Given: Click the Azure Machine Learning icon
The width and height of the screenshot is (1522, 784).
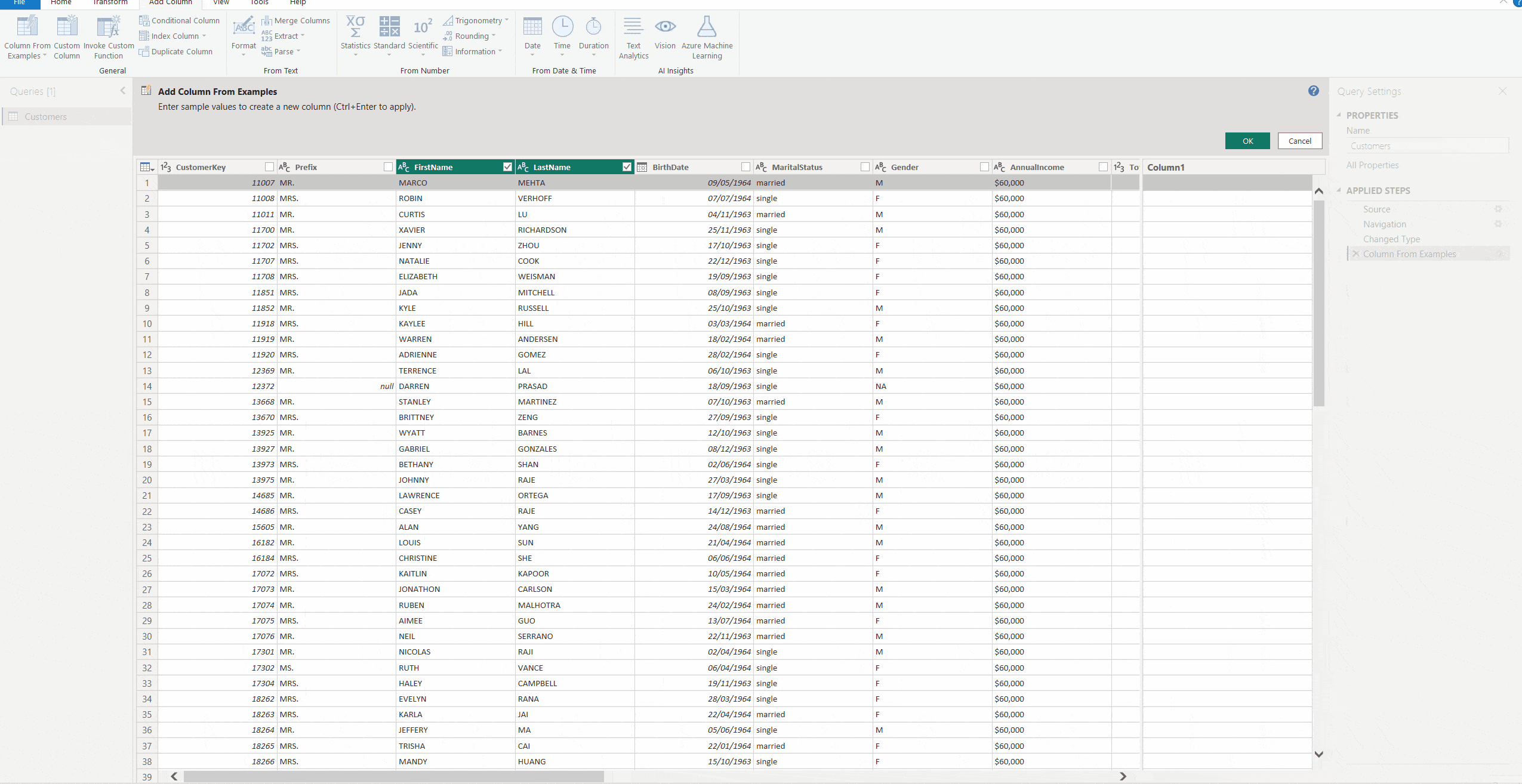Looking at the screenshot, I should (x=707, y=27).
